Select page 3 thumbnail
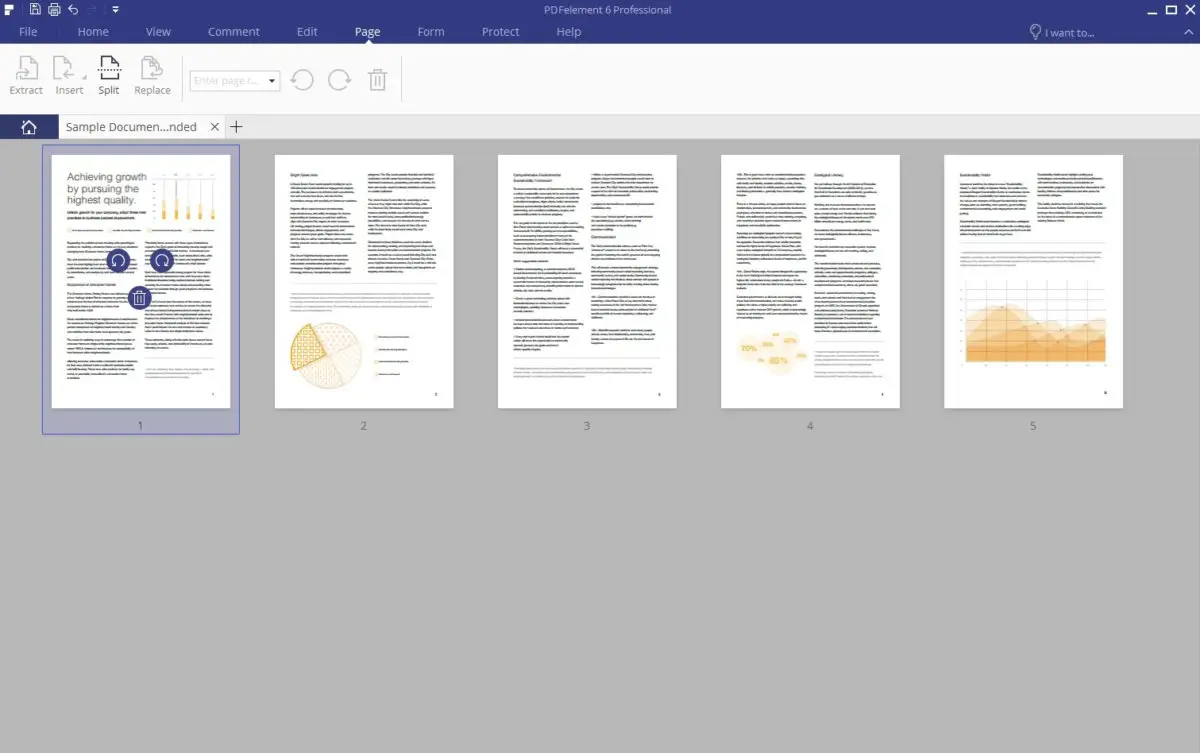The width and height of the screenshot is (1200, 753). coord(587,281)
